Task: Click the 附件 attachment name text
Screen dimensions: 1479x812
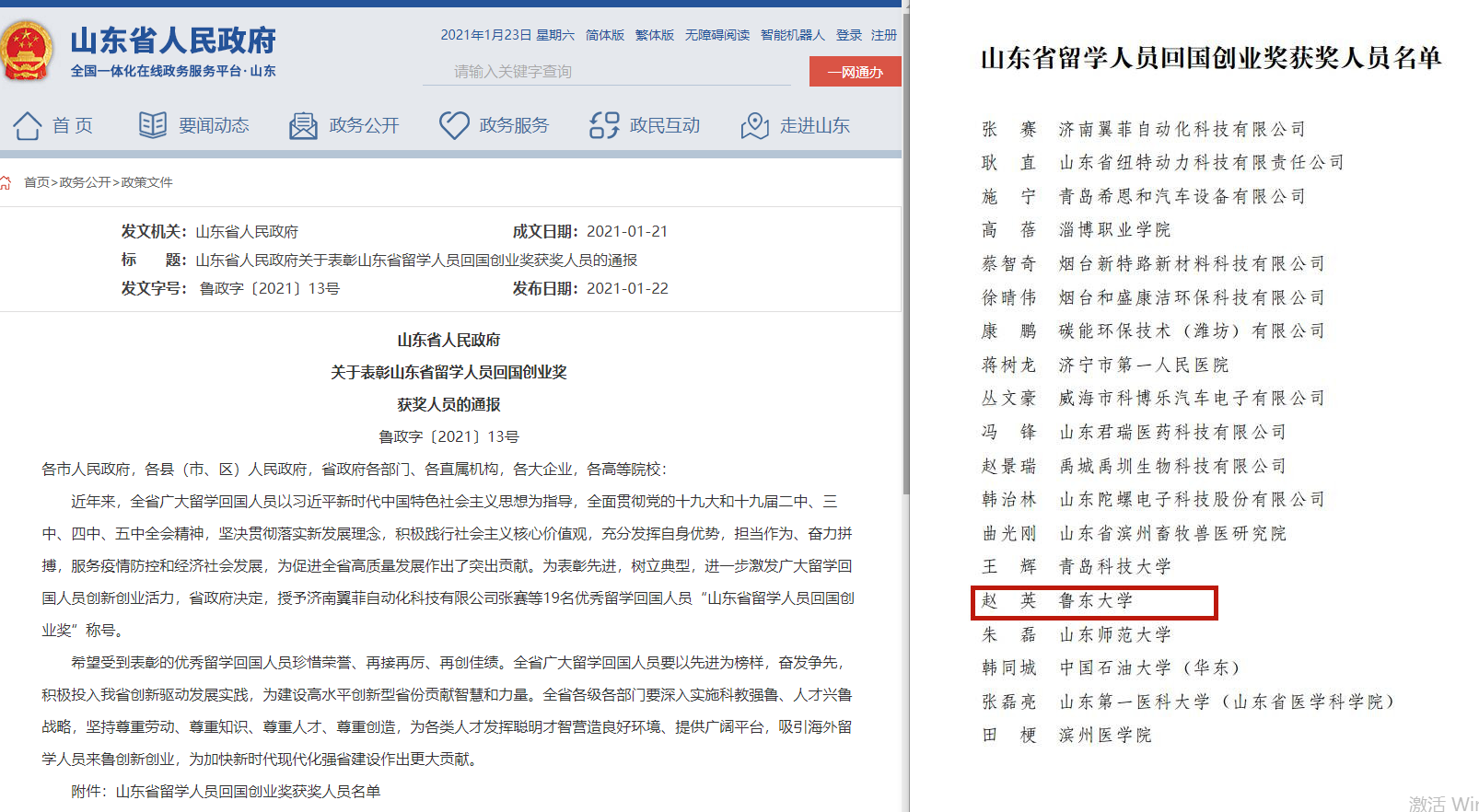Action: [x=248, y=791]
